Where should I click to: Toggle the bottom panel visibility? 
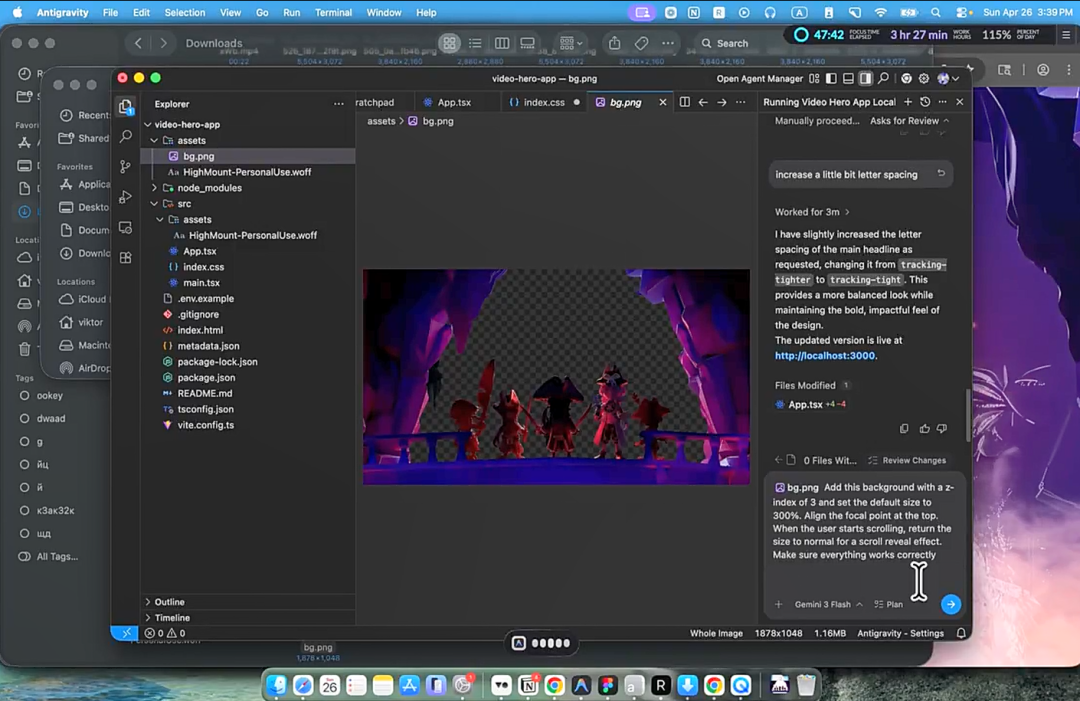coord(849,79)
